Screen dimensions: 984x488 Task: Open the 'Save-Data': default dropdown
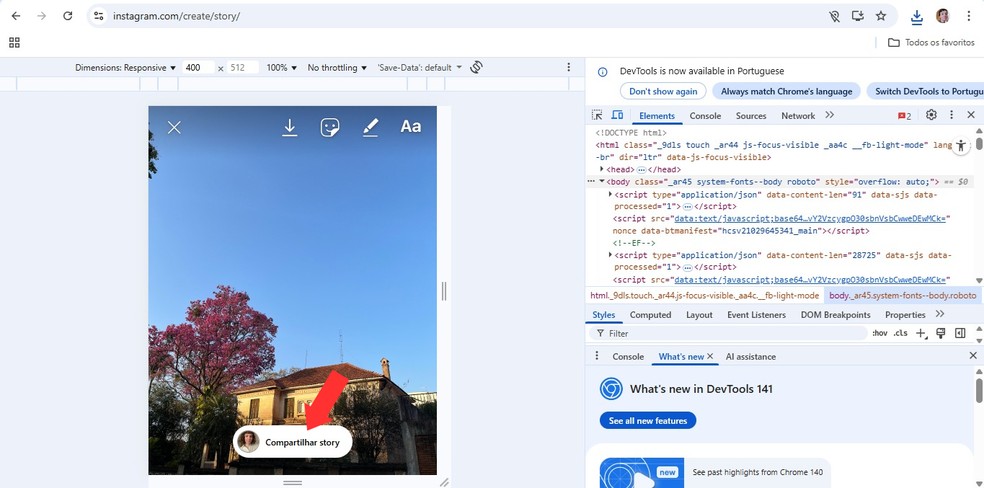419,68
